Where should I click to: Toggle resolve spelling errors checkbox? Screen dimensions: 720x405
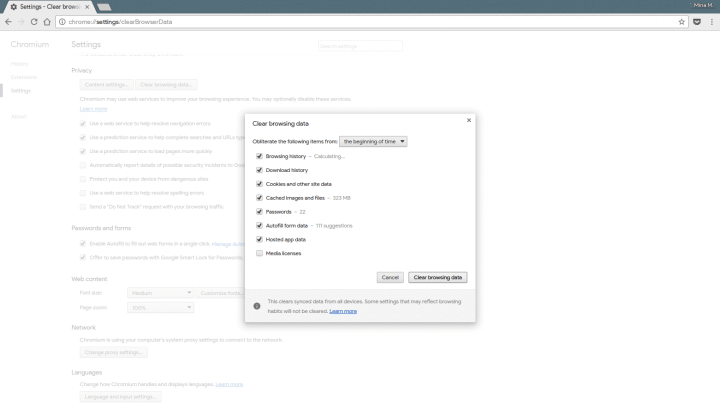pos(83,193)
